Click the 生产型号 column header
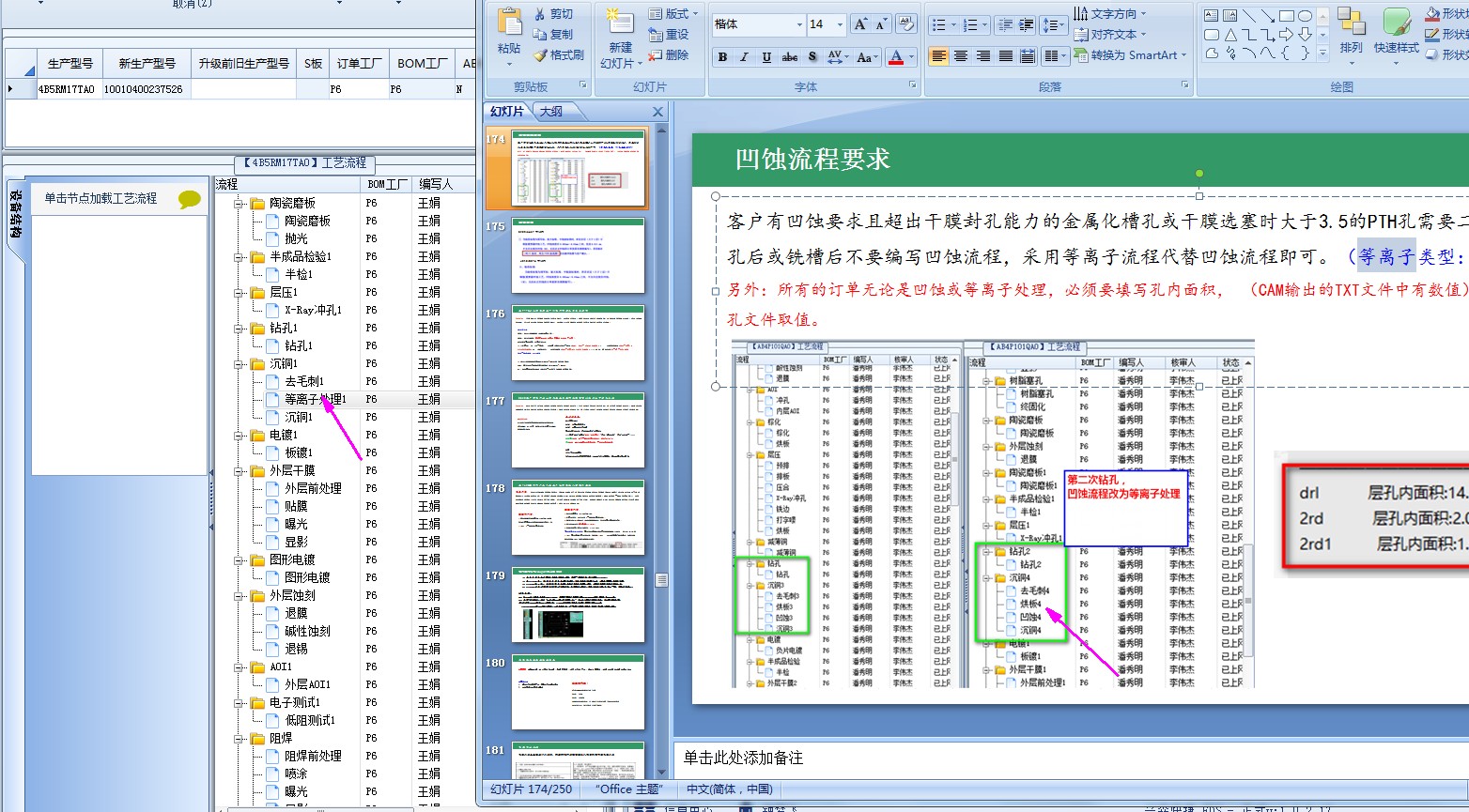This screenshot has width=1469, height=812. [x=70, y=64]
